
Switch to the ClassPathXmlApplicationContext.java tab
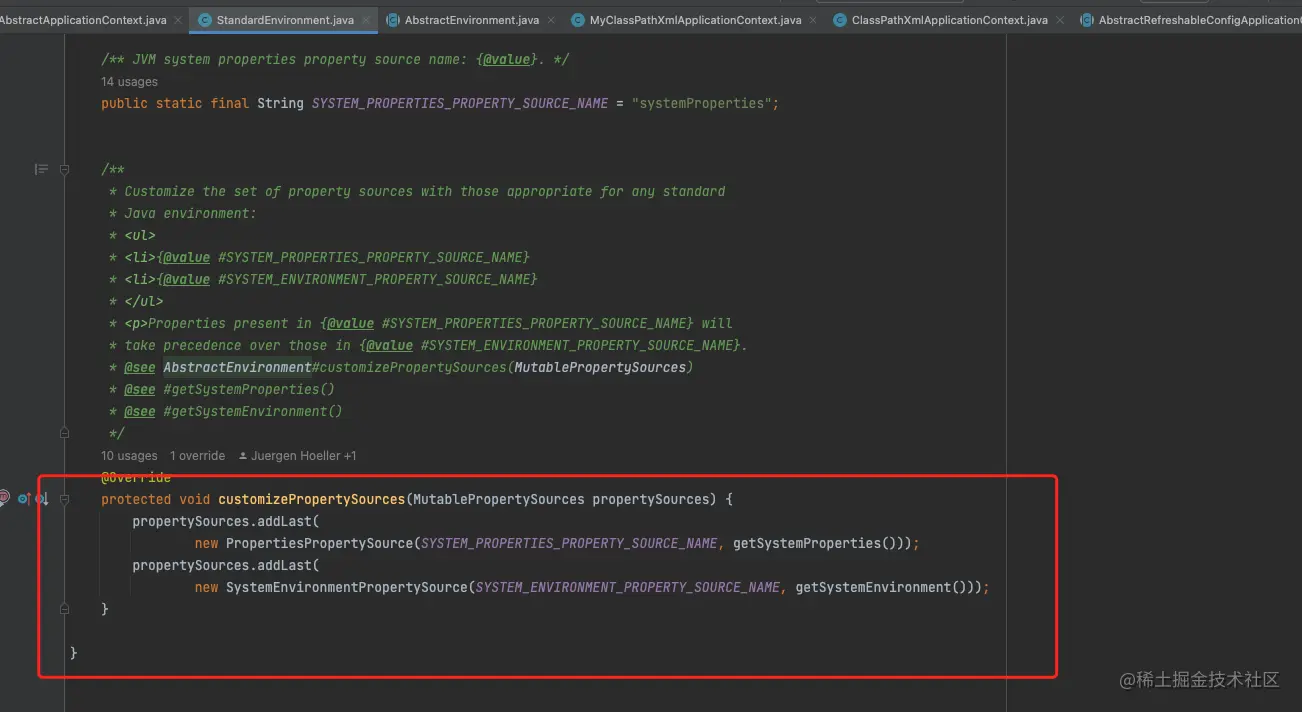pyautogui.click(x=950, y=20)
